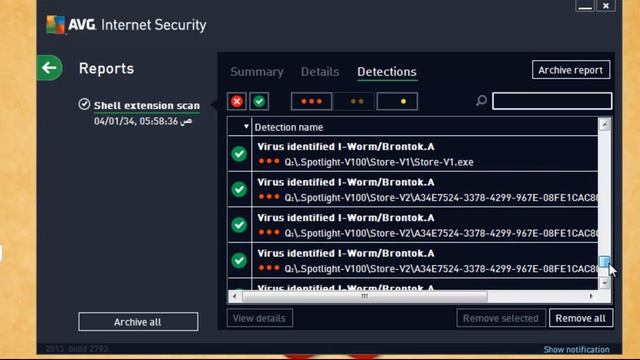Toggle the green check resolved detections filter
640x360 pixels.
259,101
